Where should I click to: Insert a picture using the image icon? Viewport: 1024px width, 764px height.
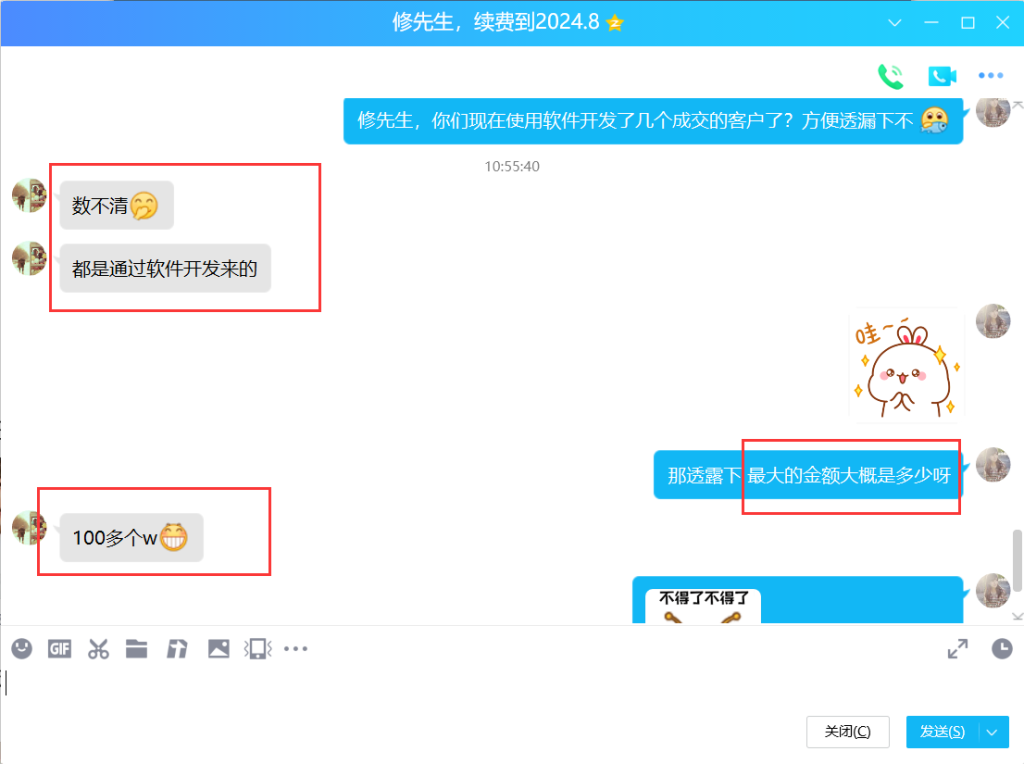pos(218,649)
